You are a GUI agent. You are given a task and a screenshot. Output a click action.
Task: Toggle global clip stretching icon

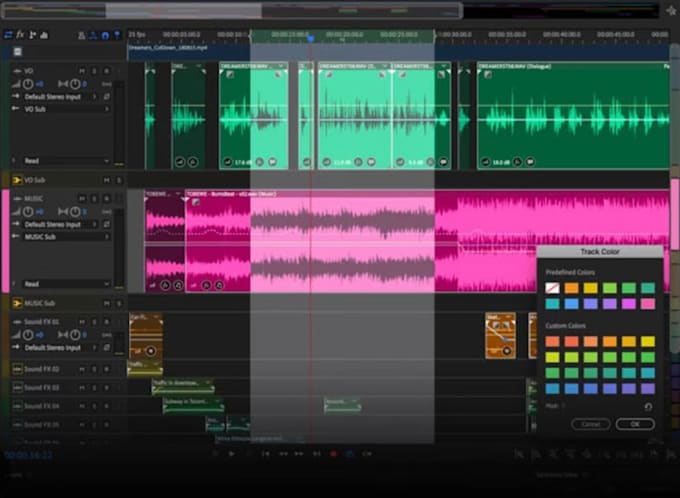point(93,36)
